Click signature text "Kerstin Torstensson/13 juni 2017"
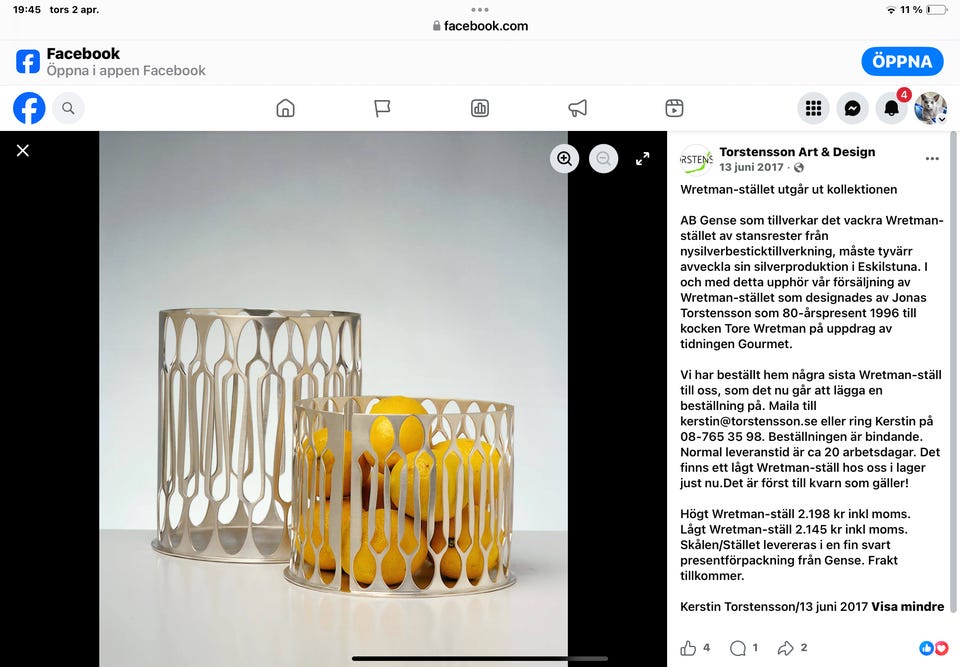The width and height of the screenshot is (960, 667). point(774,606)
